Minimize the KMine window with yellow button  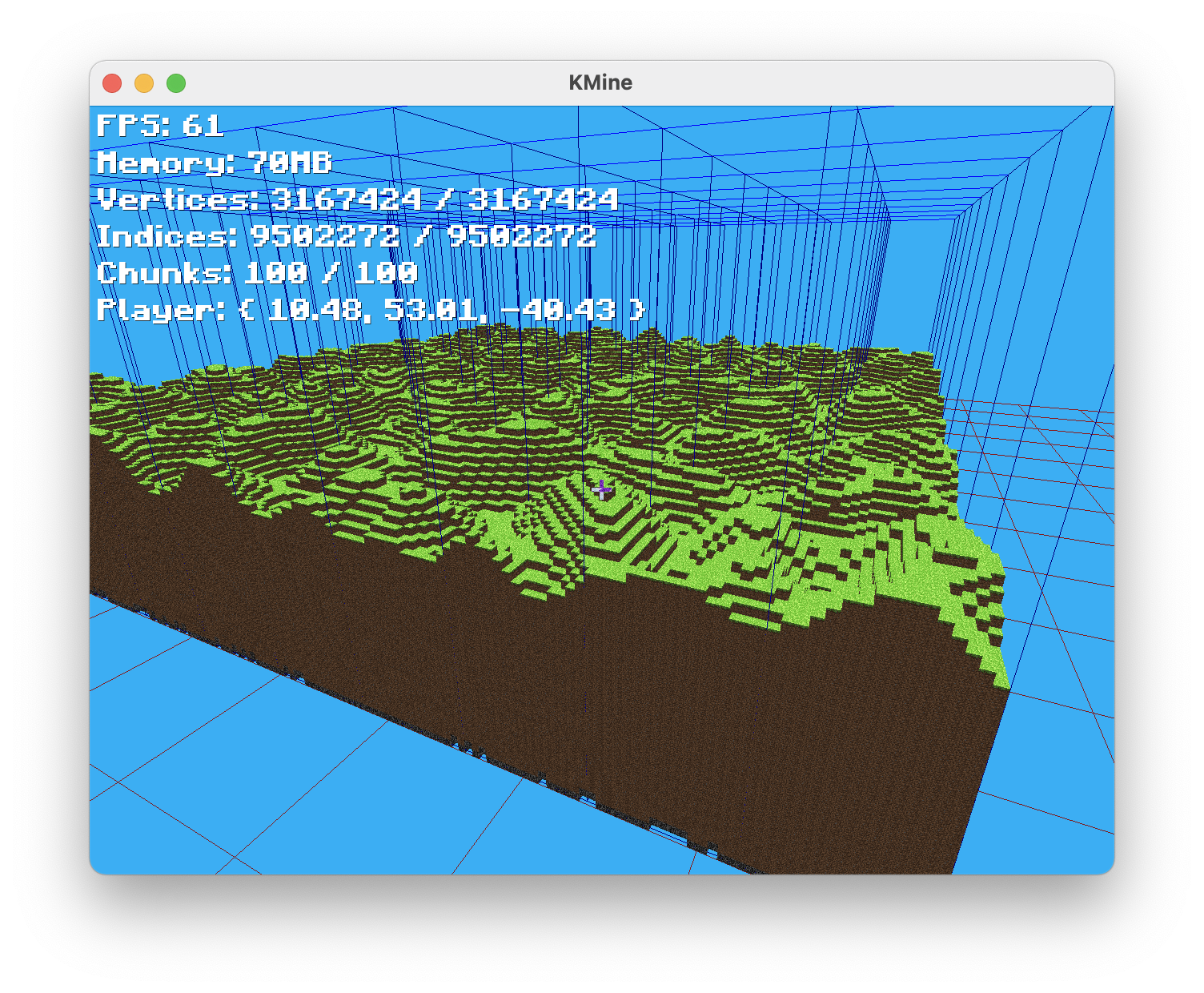click(144, 83)
